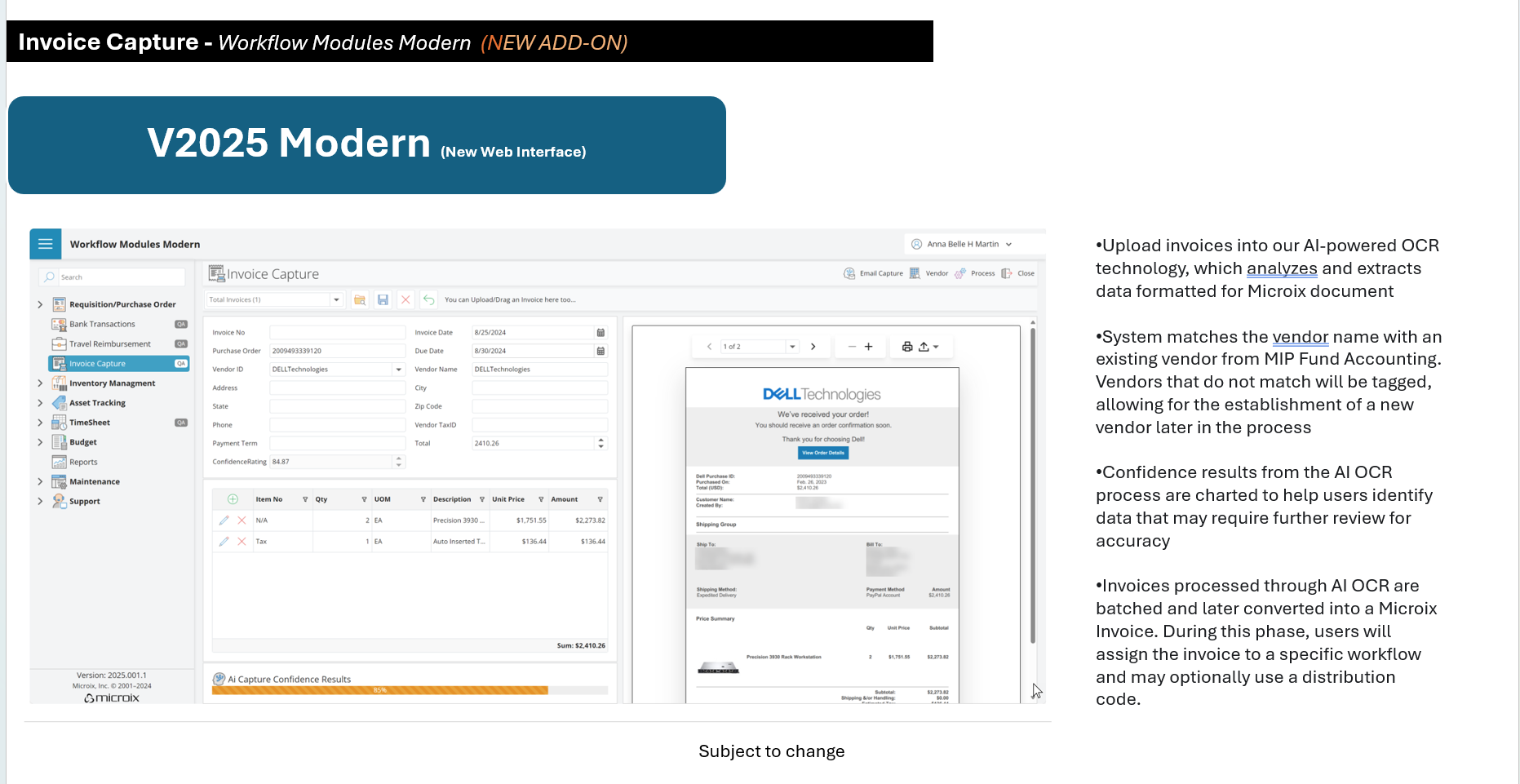Viewport: 1520px width, 784px height.
Task: Click the green undo arrow icon
Action: tap(428, 300)
